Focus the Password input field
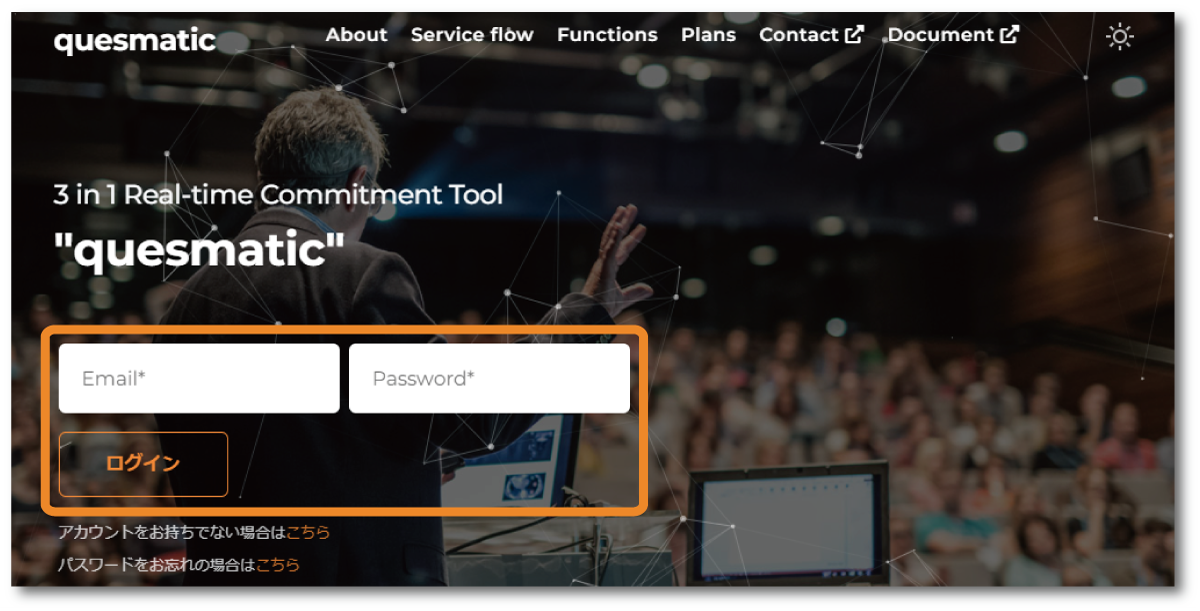 [489, 378]
